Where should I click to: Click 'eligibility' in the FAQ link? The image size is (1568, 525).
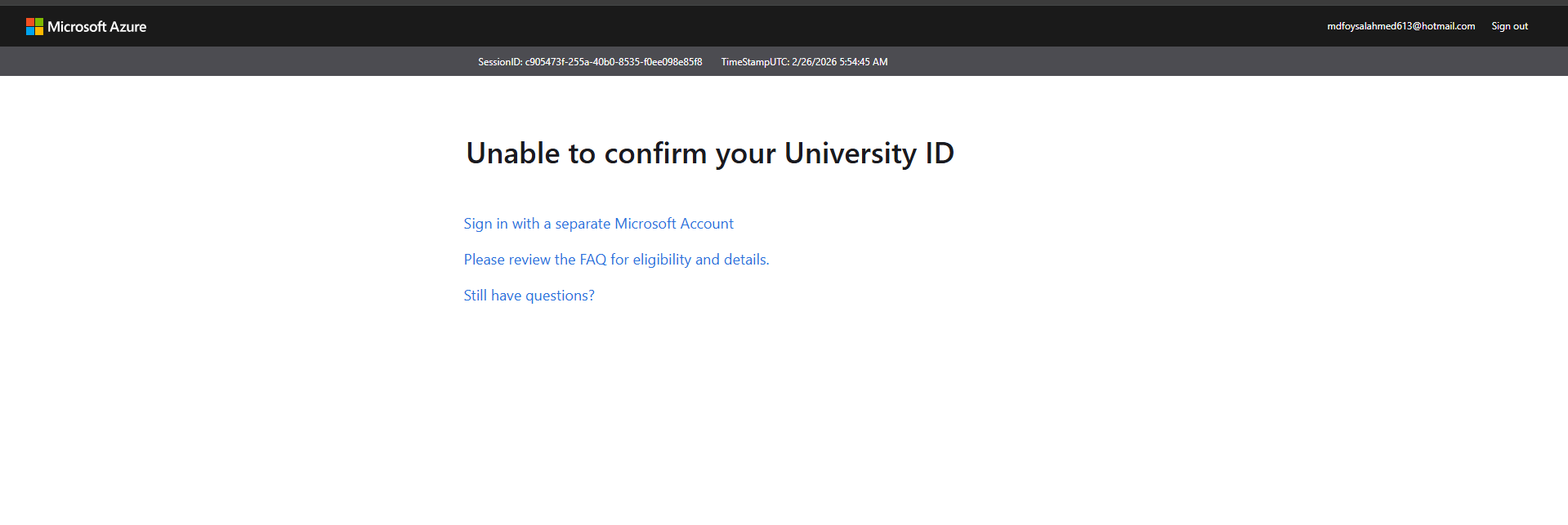click(662, 260)
